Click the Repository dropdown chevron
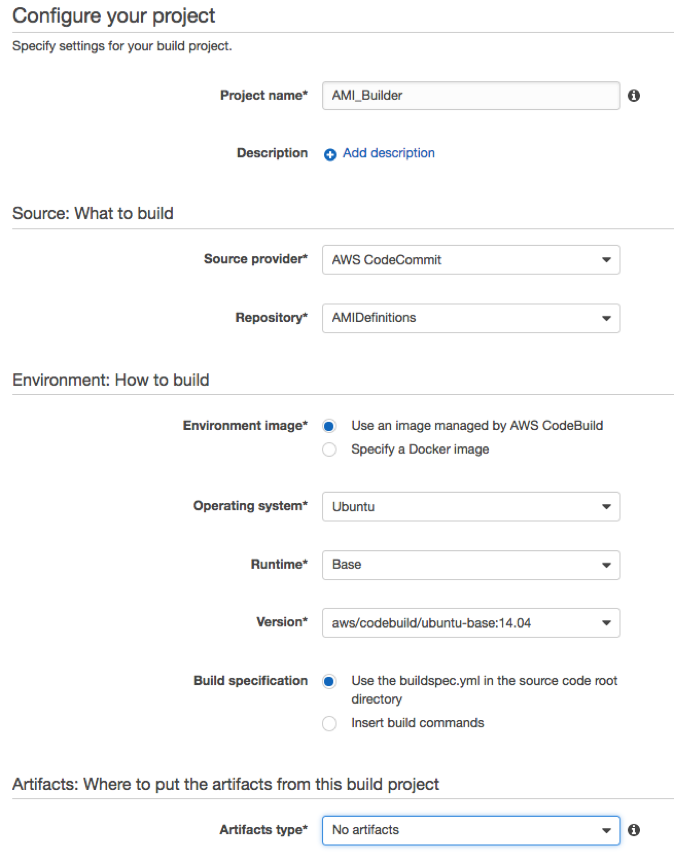 [x=607, y=316]
